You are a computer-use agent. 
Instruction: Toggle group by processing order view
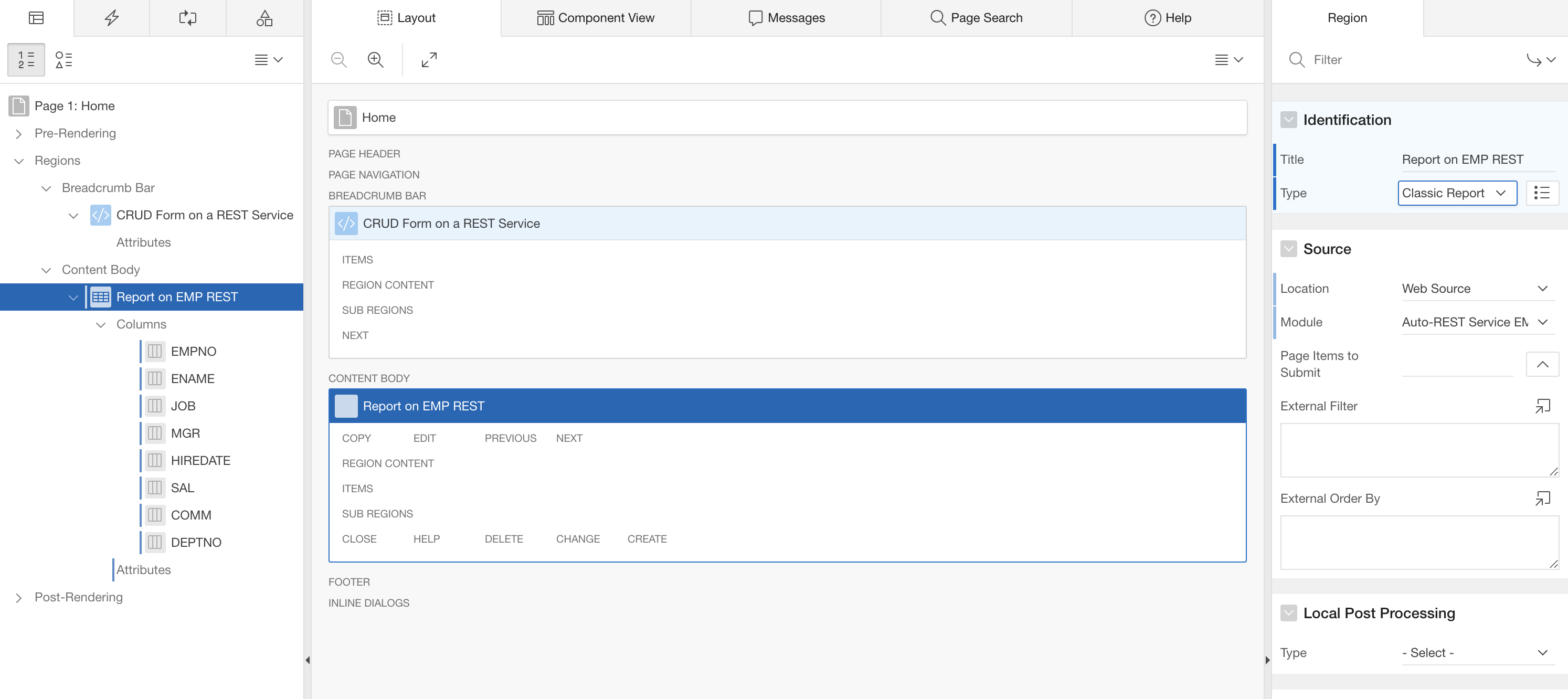[26, 60]
